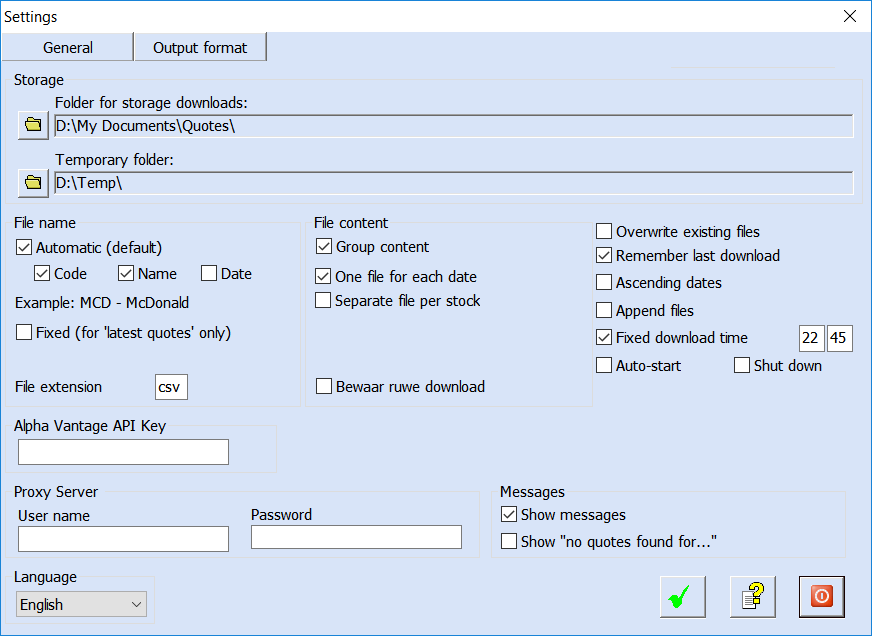Enable Overwrite existing files checkbox
The height and width of the screenshot is (636, 872).
pos(604,232)
